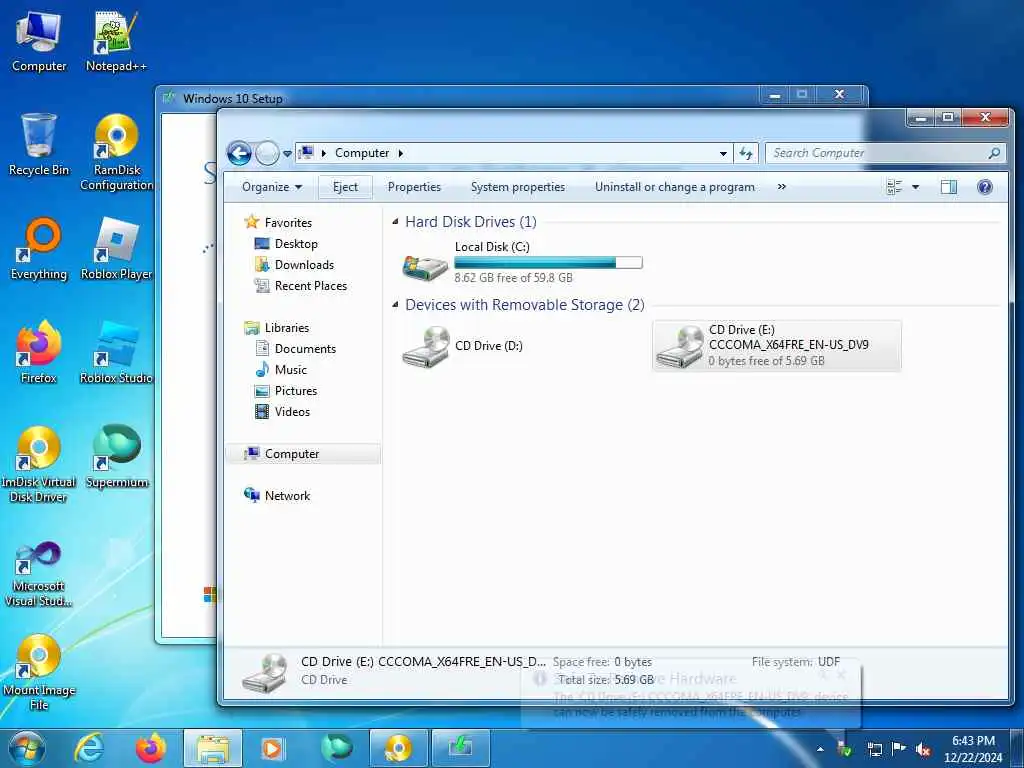Image resolution: width=1024 pixels, height=768 pixels.
Task: Click the taskbar clock showing 6:43 PM
Action: click(x=973, y=749)
